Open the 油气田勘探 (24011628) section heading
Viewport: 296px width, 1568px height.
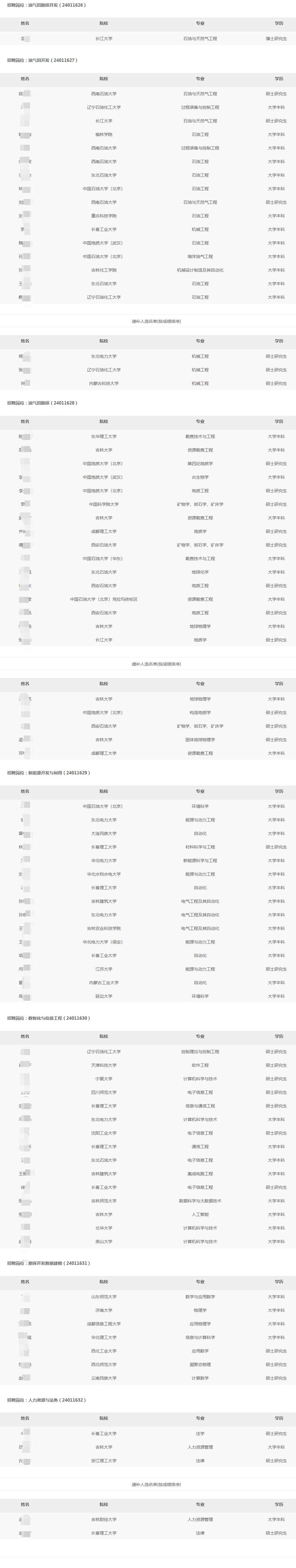[42, 403]
